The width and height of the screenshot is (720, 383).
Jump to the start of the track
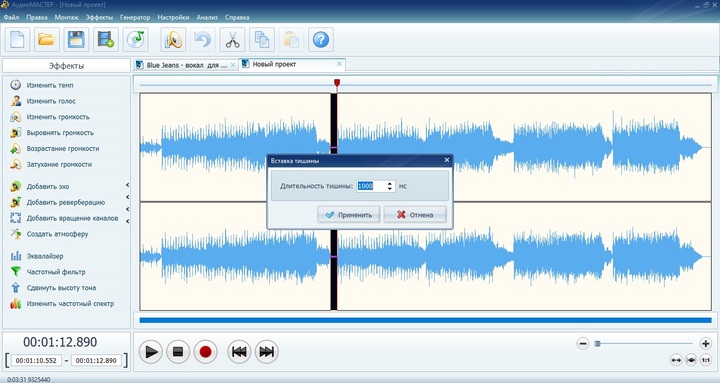239,352
